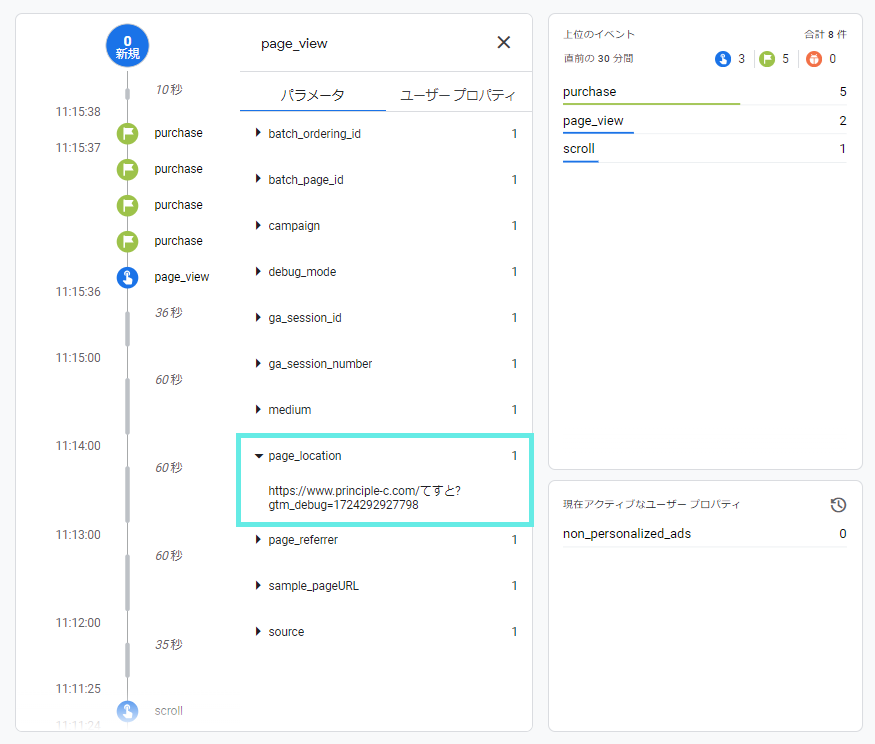Click the faded scroll event icon at bottom
The width and height of the screenshot is (875, 744).
pos(127,711)
